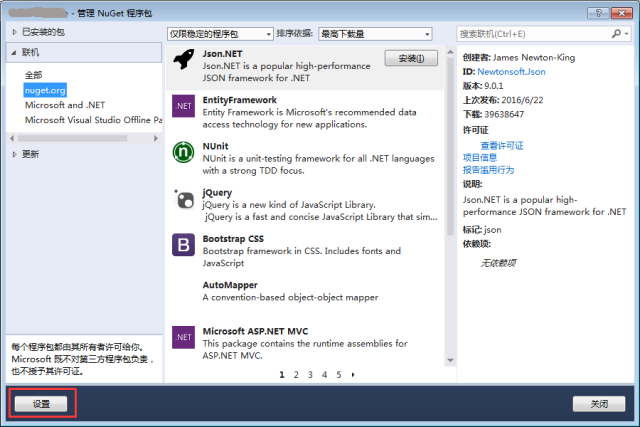The height and width of the screenshot is (427, 640).
Task: Open the 查看许可证 license link
Action: pyautogui.click(x=502, y=146)
